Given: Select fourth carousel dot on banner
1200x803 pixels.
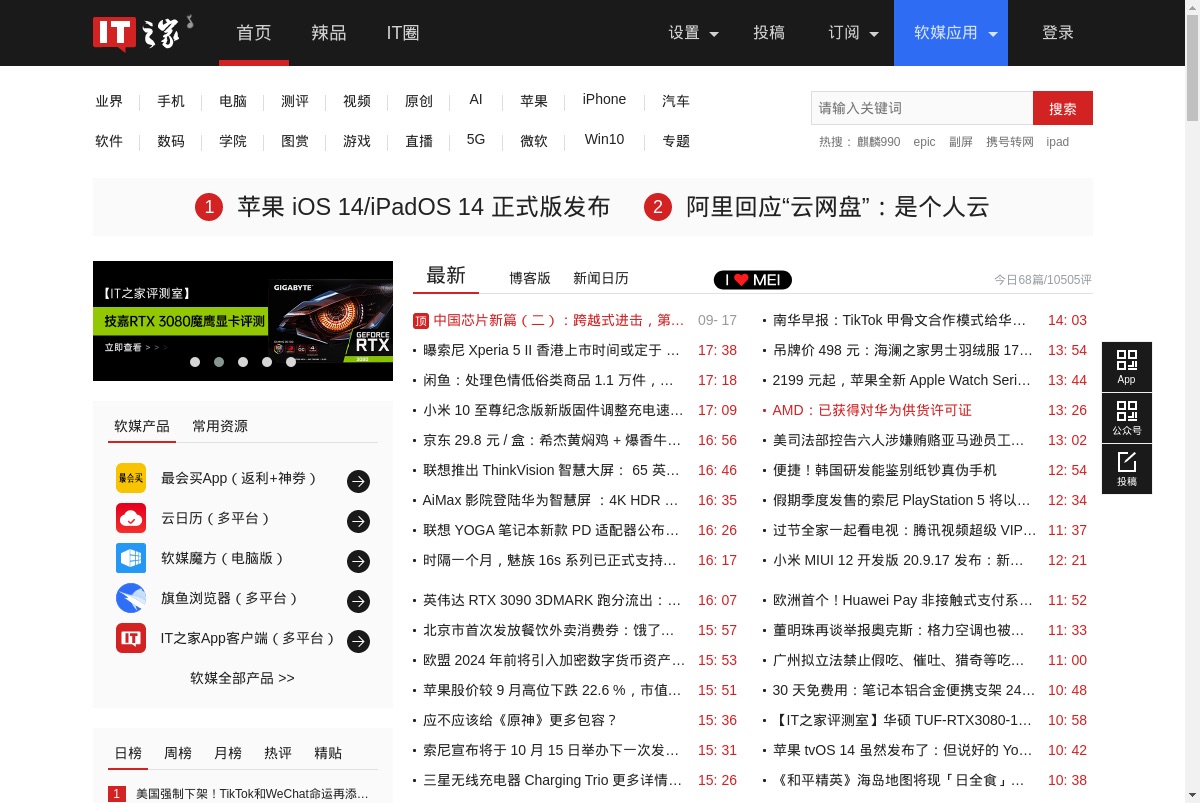Looking at the screenshot, I should (x=267, y=362).
